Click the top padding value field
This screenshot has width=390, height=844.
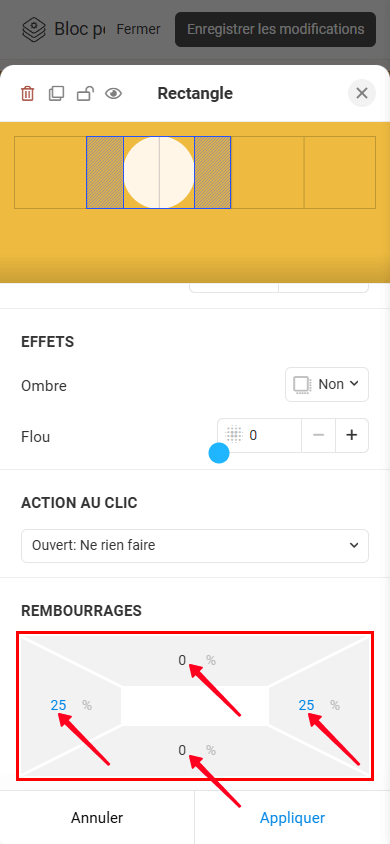click(x=182, y=660)
